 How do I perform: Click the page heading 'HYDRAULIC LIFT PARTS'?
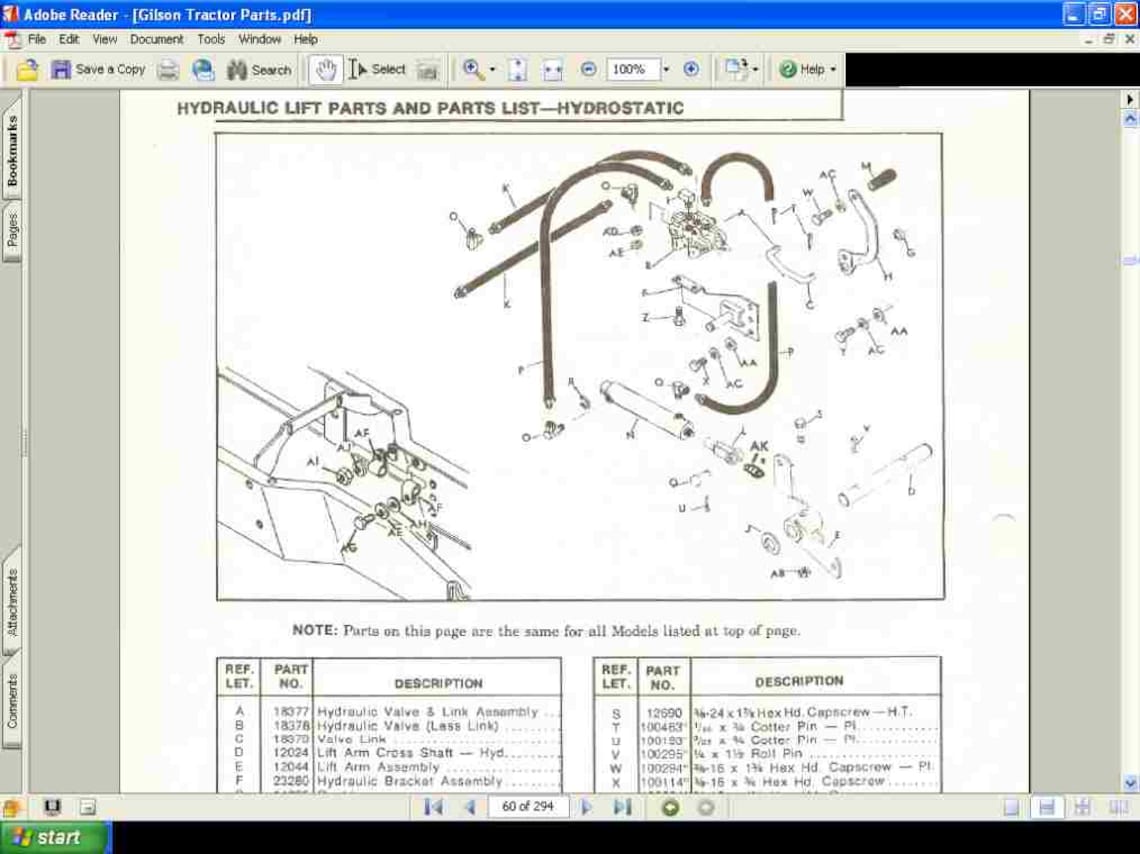430,108
